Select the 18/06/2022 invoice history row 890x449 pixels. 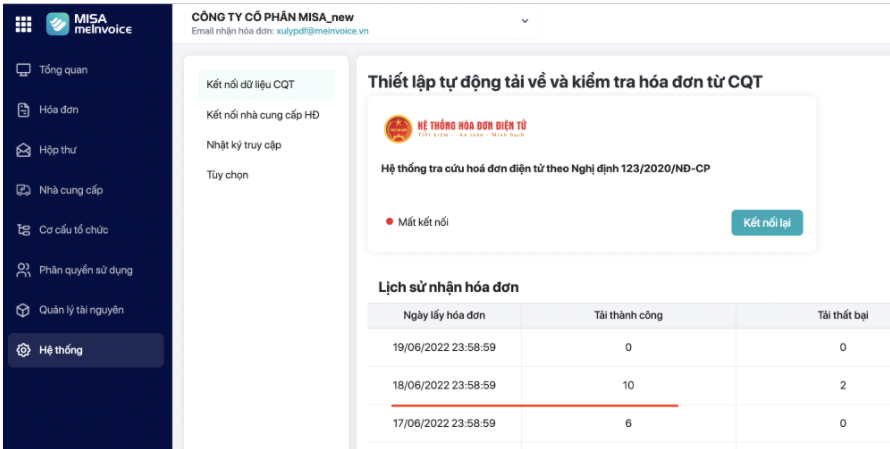444,385
